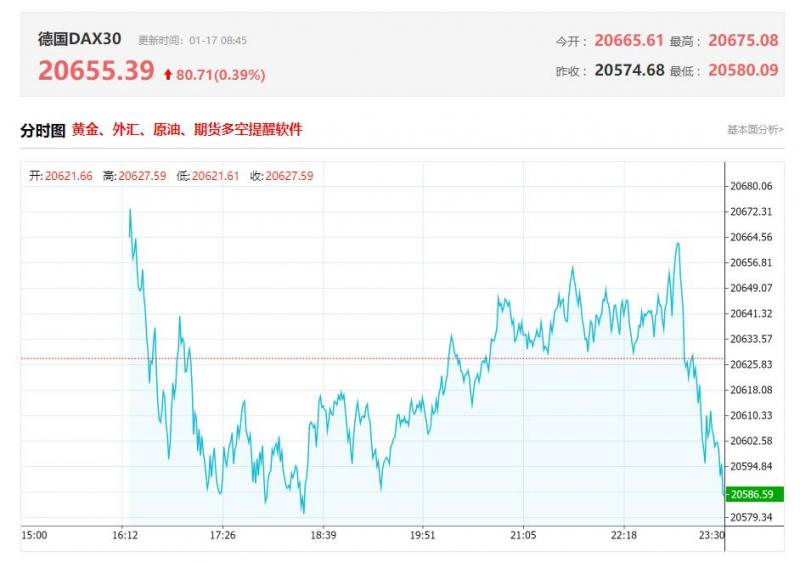The width and height of the screenshot is (800, 563).
Task: Click the y-axis label 20672.31
Action: 751,212
